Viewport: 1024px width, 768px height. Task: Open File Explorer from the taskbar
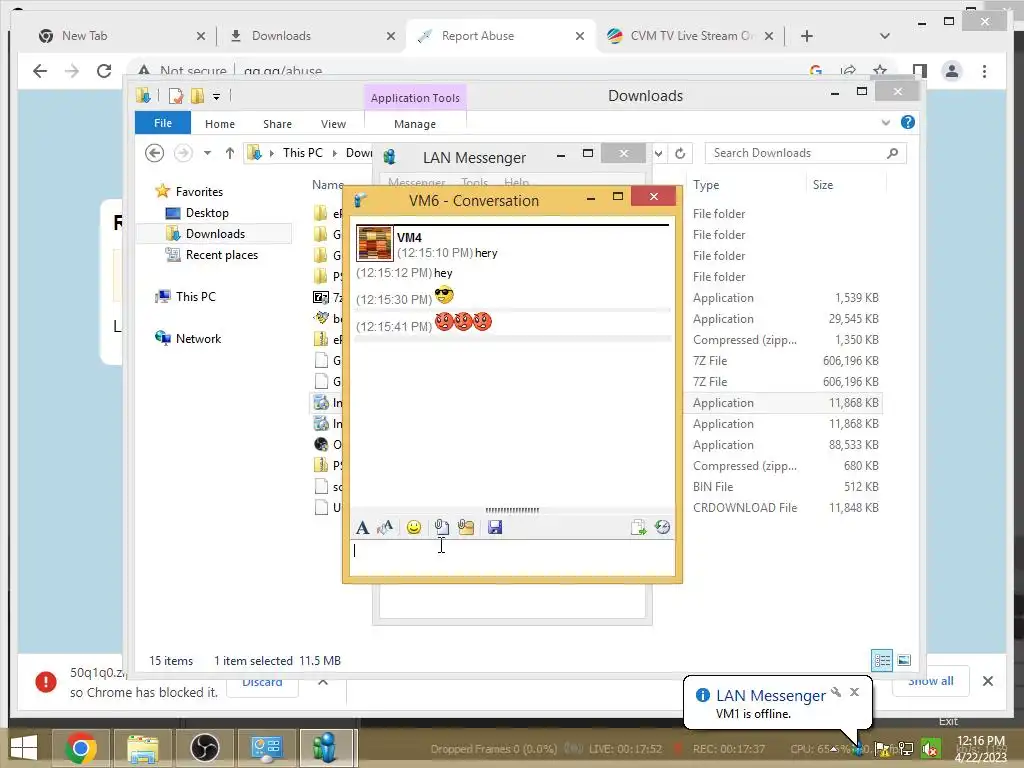coord(143,748)
